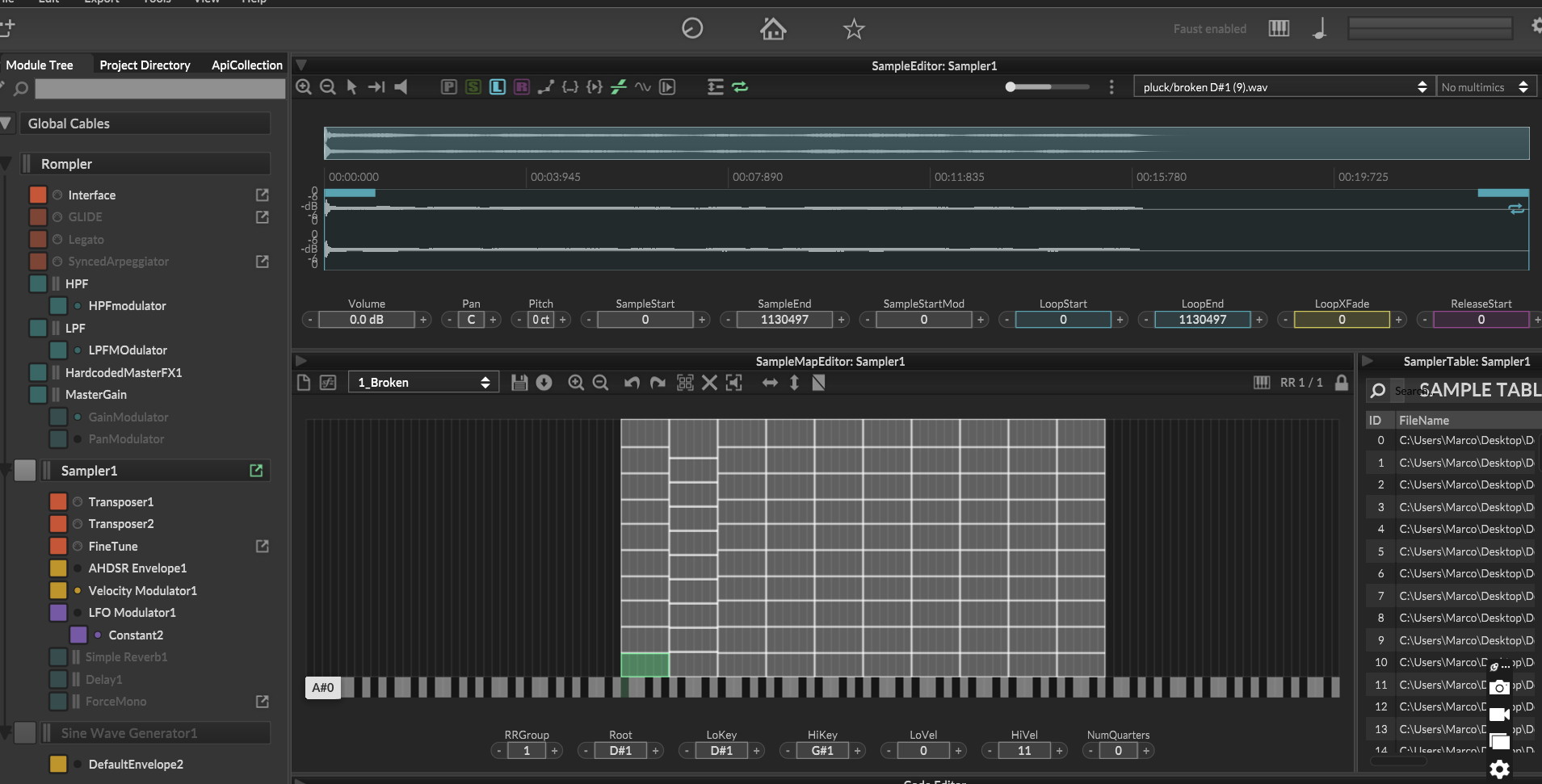Create a new sample map with page icon
The width and height of the screenshot is (1542, 784).
(304, 382)
